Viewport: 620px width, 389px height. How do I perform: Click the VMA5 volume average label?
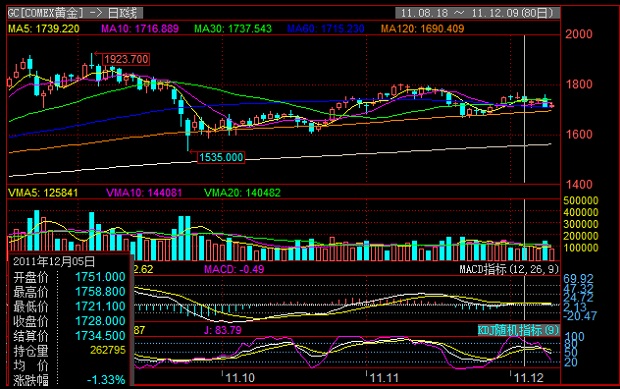pyautogui.click(x=43, y=193)
